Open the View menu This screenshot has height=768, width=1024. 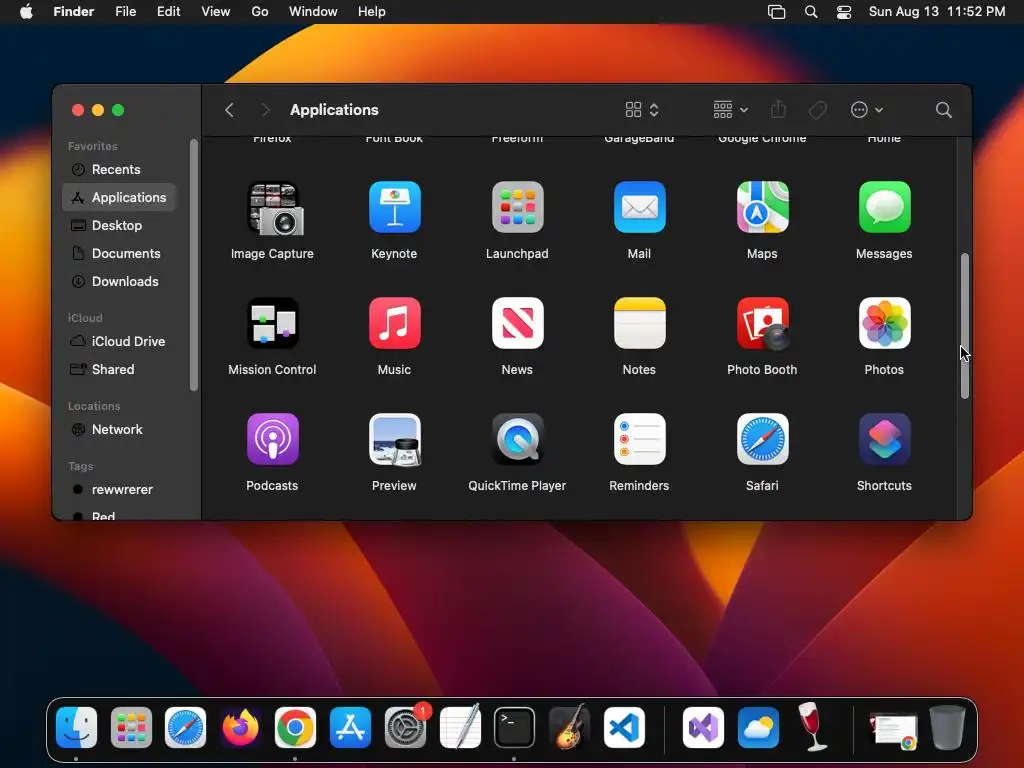pos(216,12)
